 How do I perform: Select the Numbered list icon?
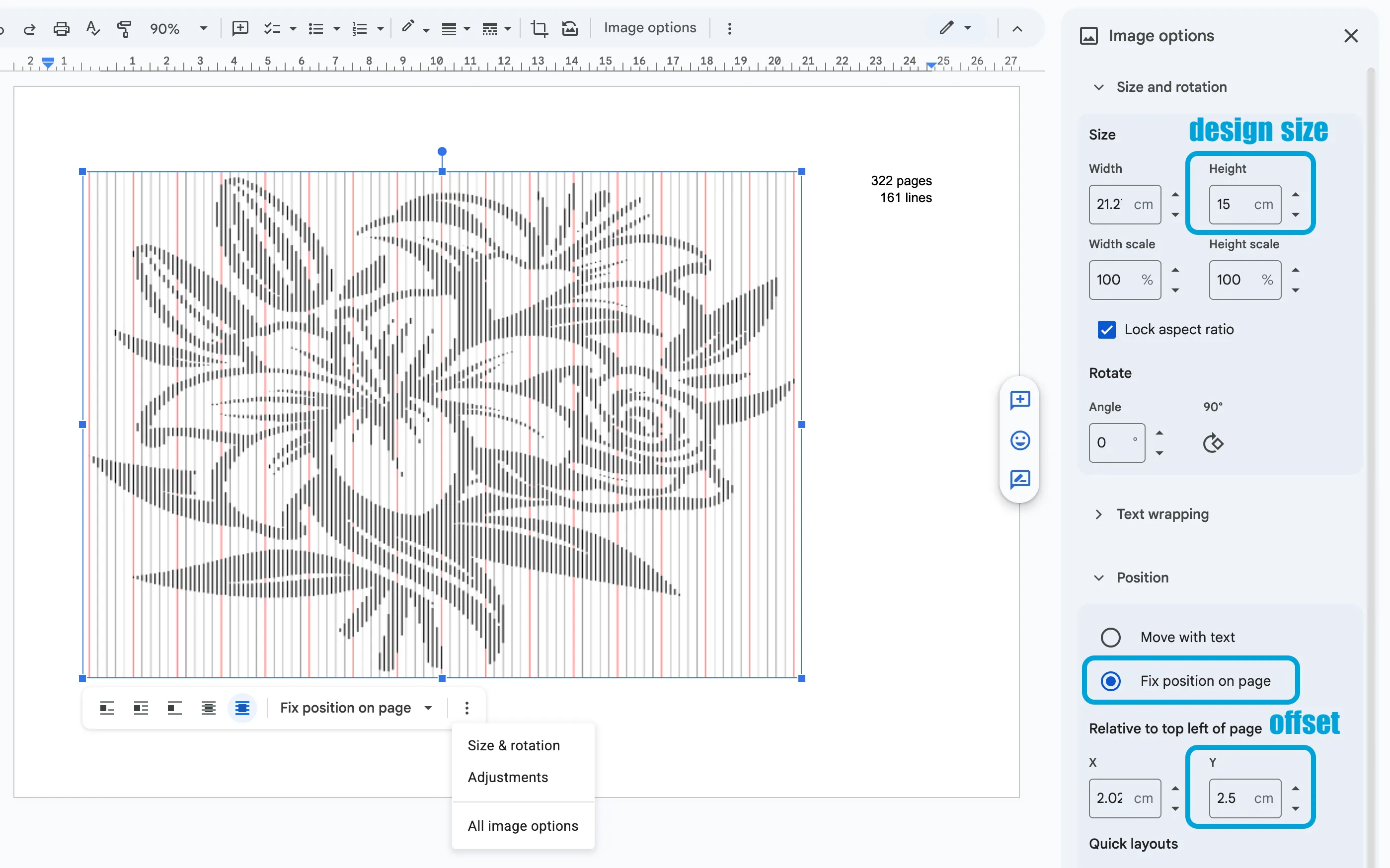pos(359,28)
